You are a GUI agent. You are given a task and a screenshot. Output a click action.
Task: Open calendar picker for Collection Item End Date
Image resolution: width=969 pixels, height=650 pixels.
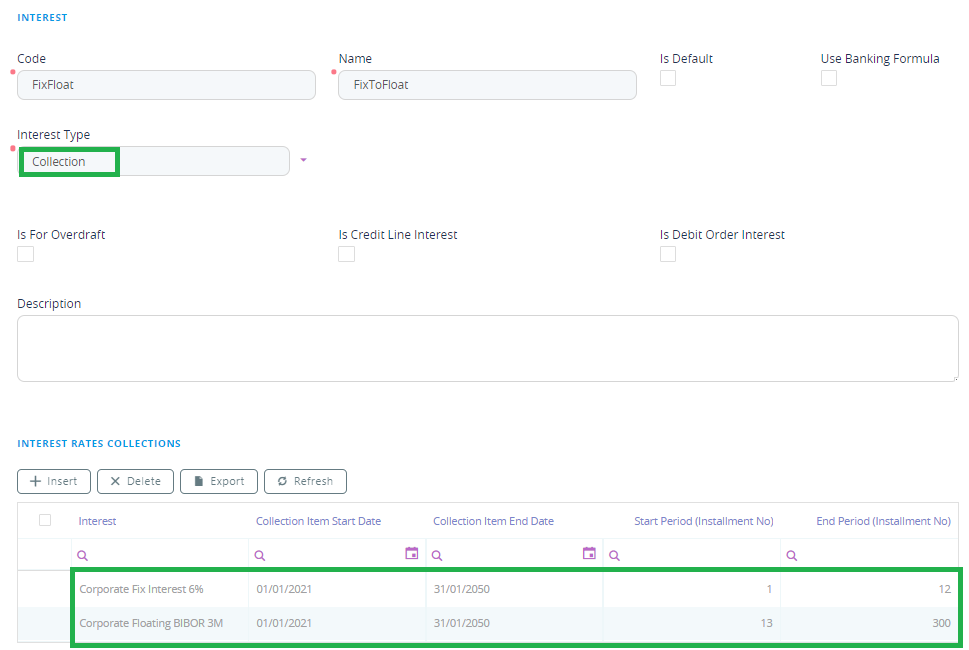coord(589,554)
